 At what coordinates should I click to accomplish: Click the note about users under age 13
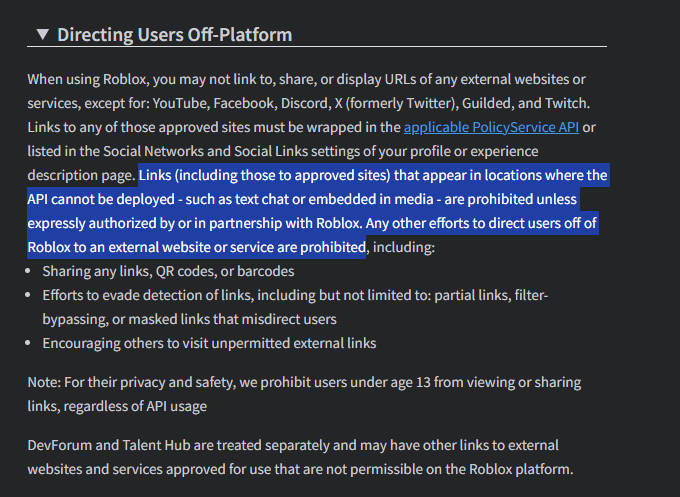pos(304,394)
